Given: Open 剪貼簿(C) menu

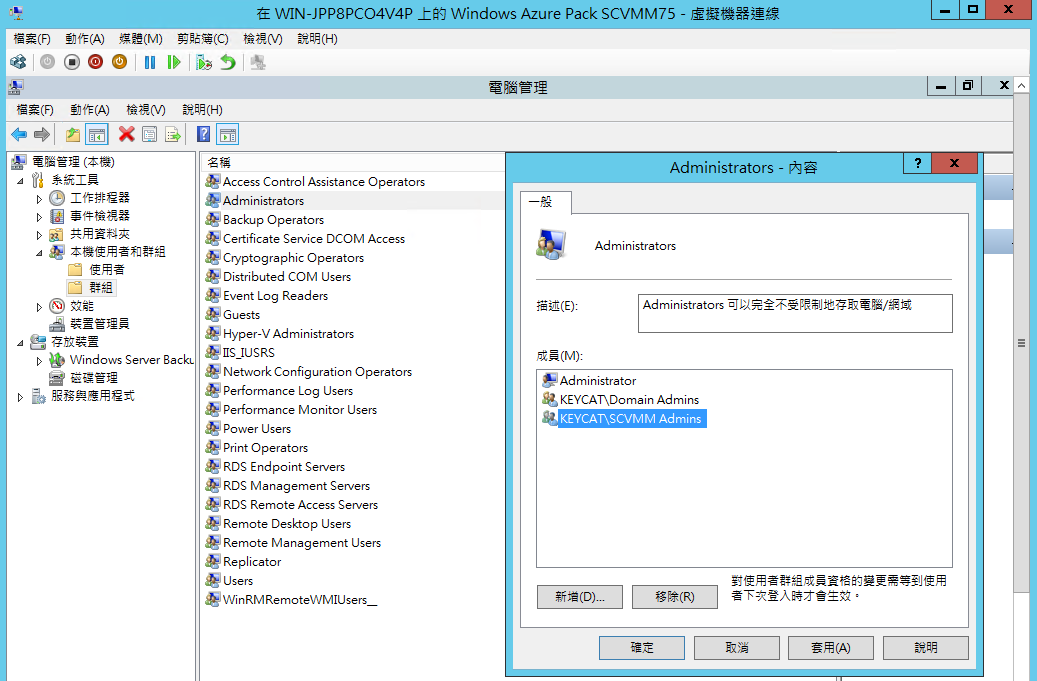Looking at the screenshot, I should (203, 39).
